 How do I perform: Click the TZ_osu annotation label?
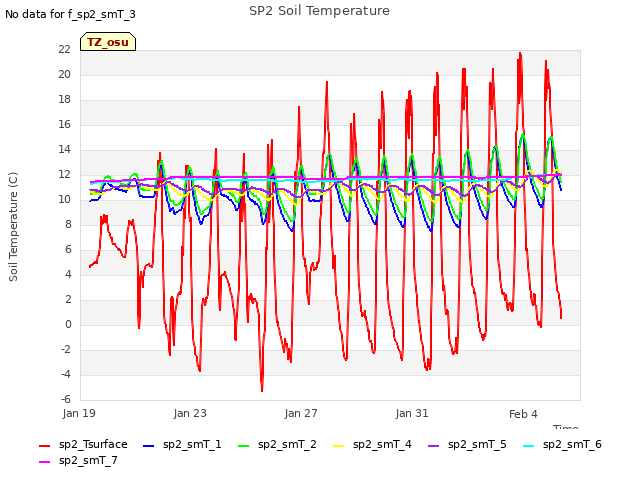pyautogui.click(x=108, y=42)
